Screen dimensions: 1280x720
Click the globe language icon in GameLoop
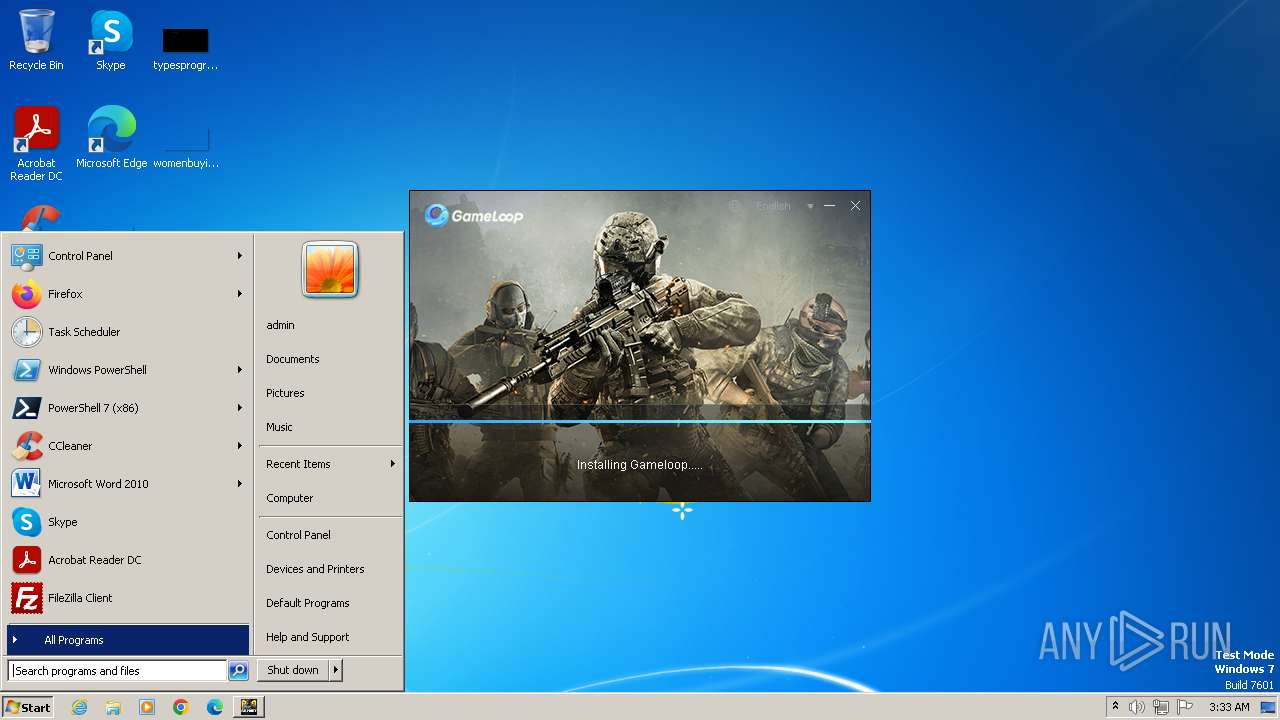(x=735, y=206)
